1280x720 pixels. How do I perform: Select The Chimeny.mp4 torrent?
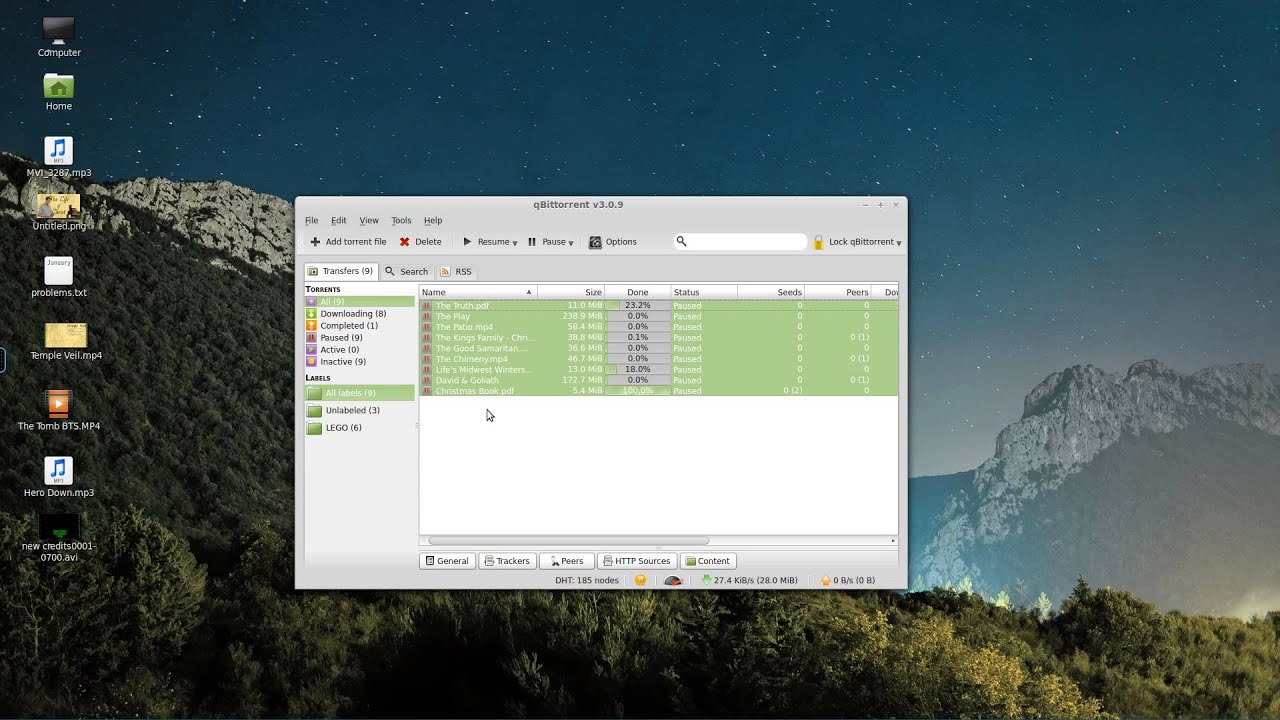[x=658, y=359]
